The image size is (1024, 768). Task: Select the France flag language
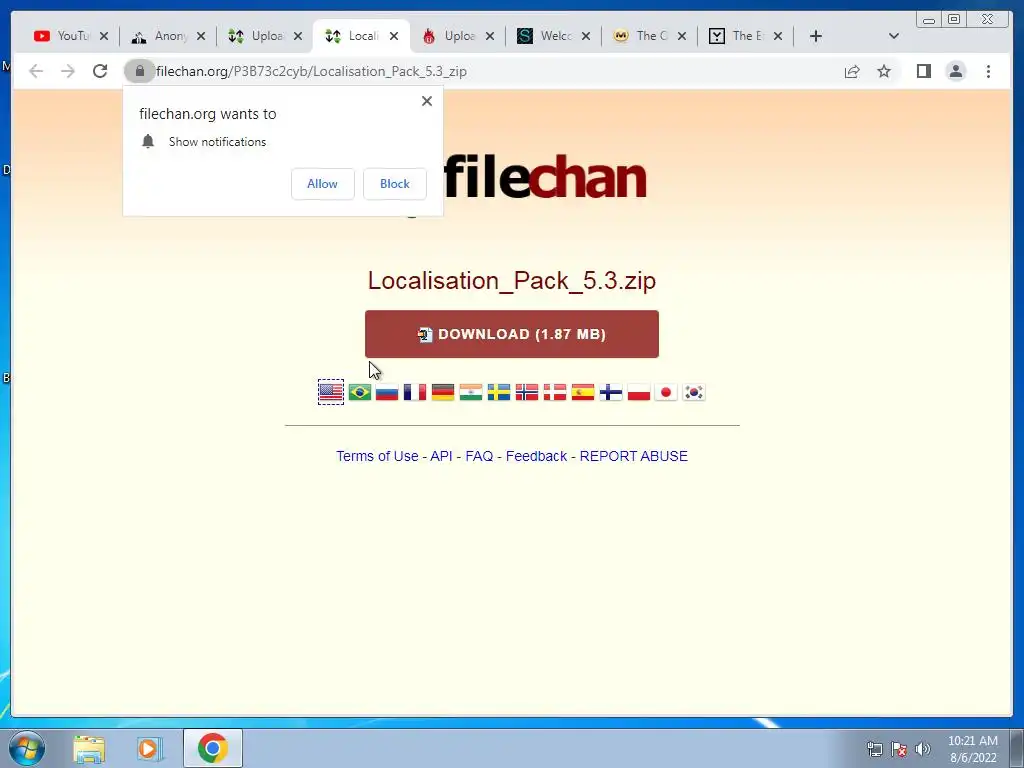click(415, 392)
